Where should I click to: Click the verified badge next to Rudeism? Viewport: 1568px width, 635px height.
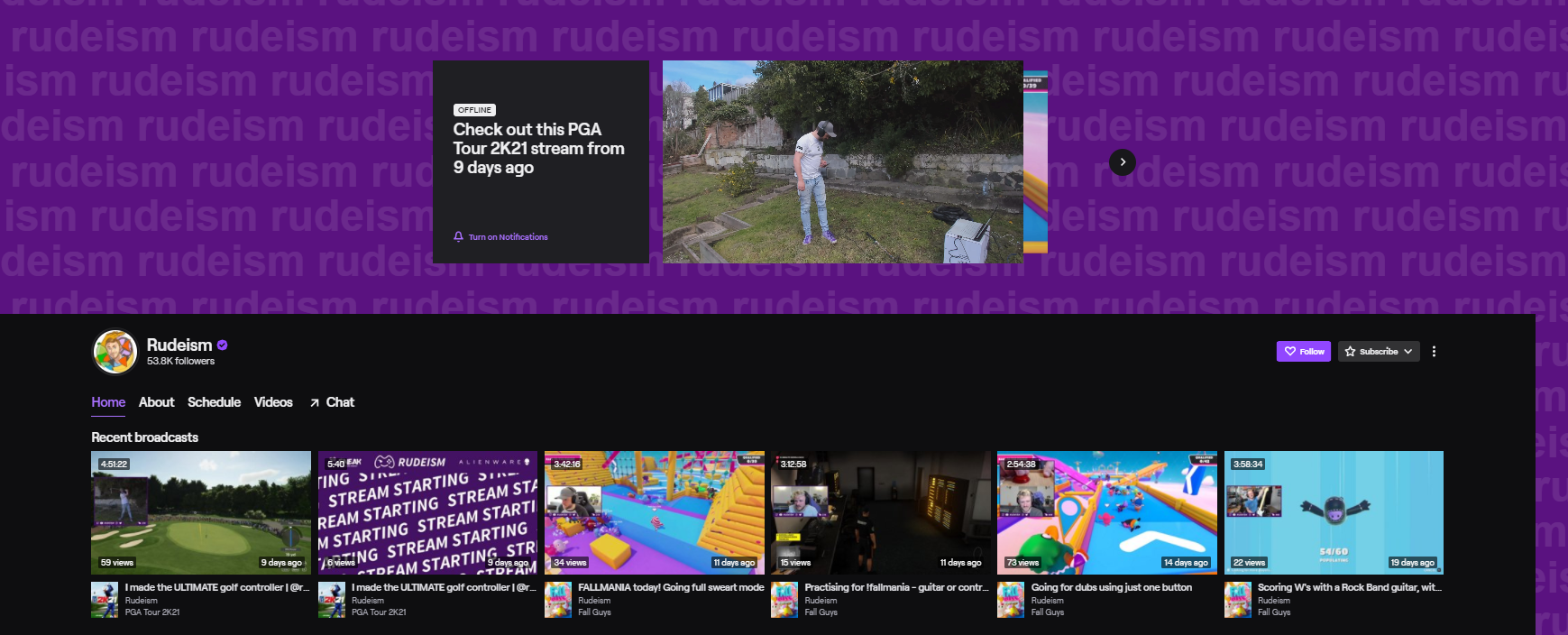tap(222, 345)
